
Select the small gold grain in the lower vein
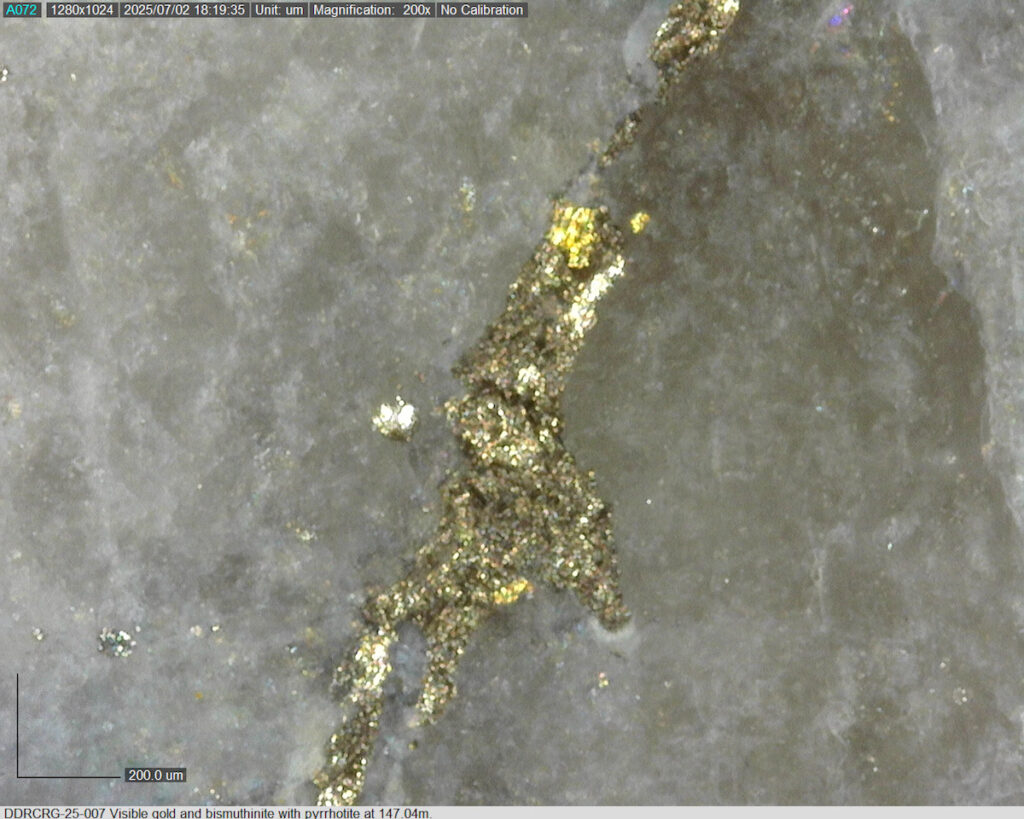pos(511,591)
